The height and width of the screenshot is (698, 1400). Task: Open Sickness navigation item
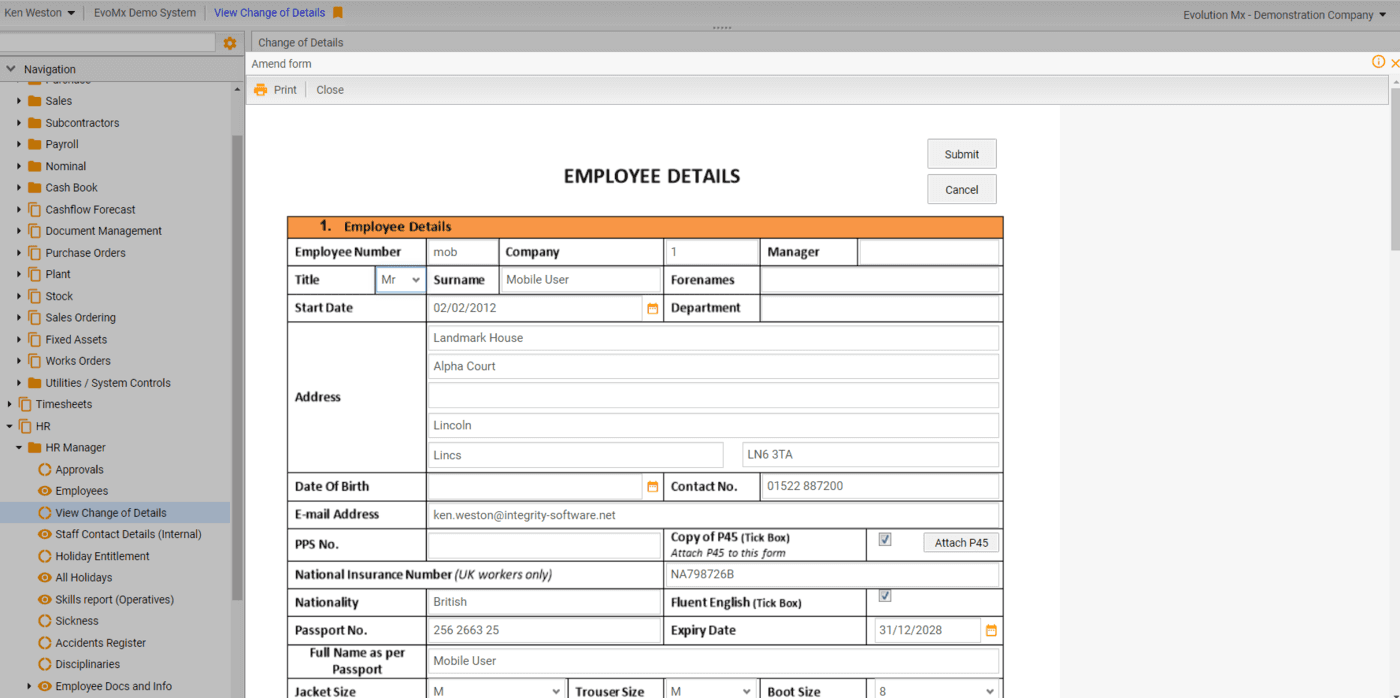77,621
